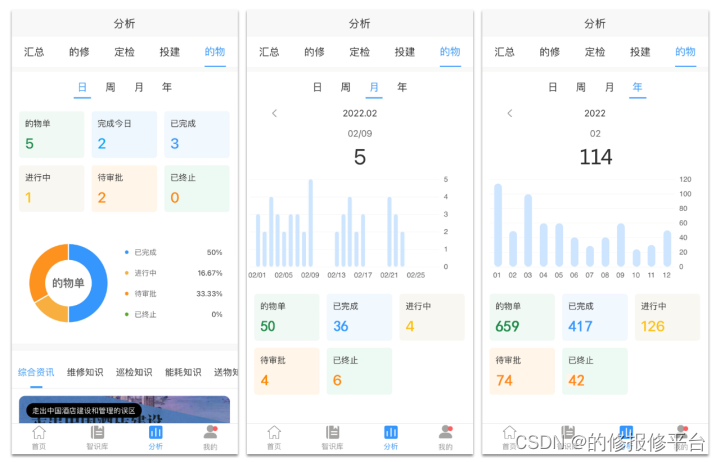
Task: Open 的物单 card showing 50
Action: (x=287, y=317)
